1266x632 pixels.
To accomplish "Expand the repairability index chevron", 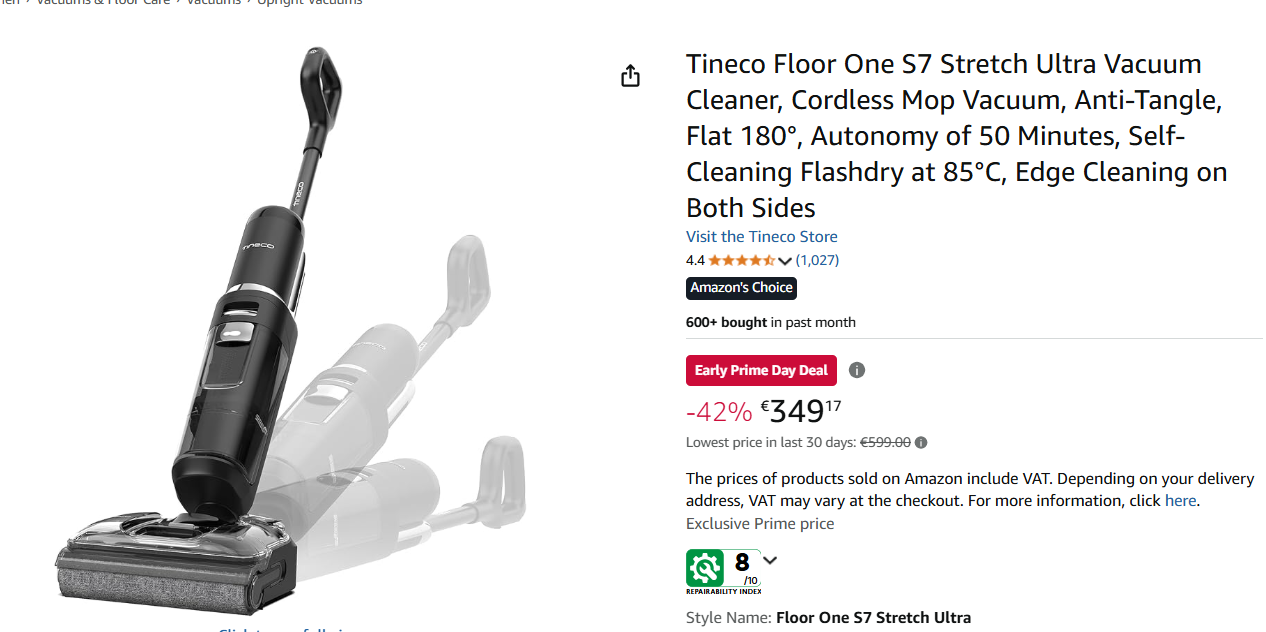I will [x=770, y=561].
